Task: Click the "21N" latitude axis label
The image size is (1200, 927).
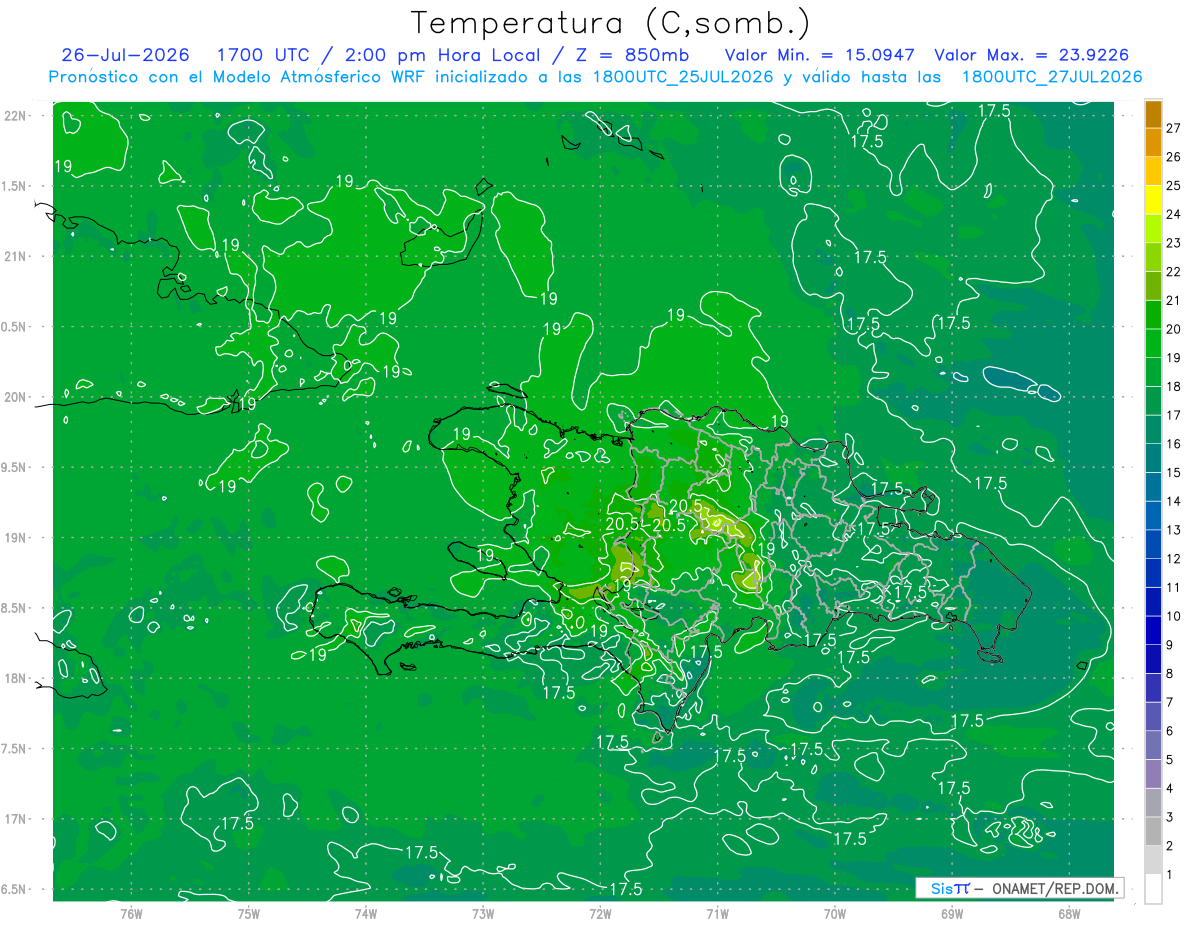Action: tap(17, 256)
